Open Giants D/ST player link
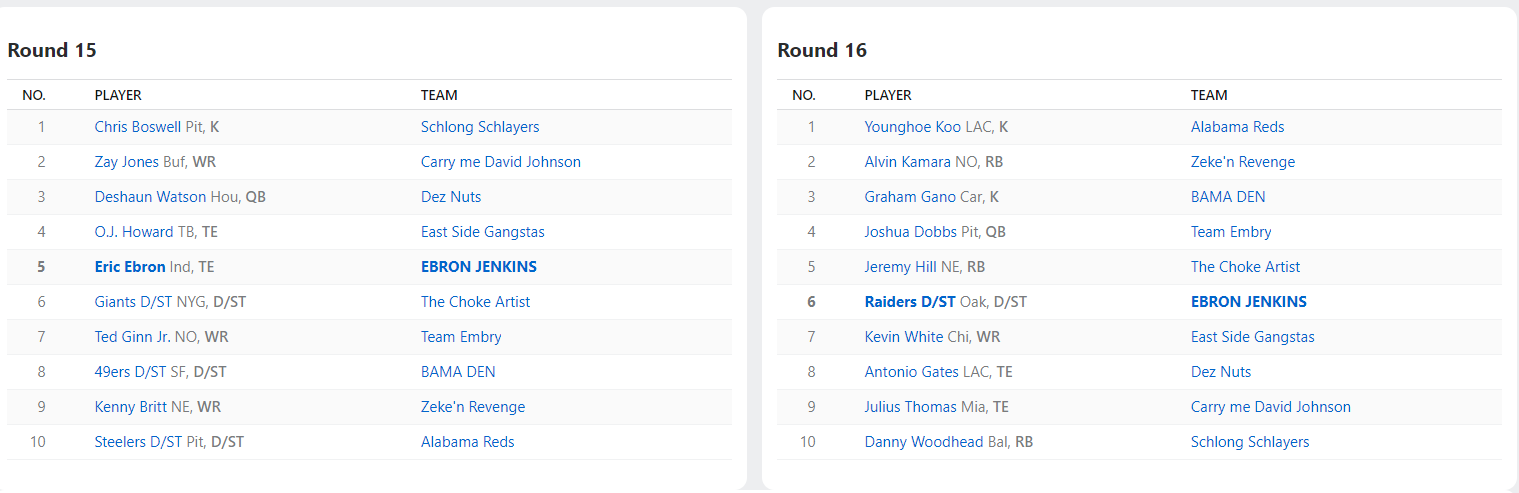Viewport: 1519px width, 493px height. (x=133, y=302)
